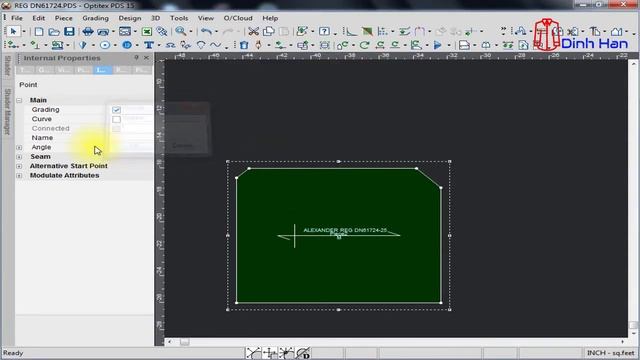Select the wave curve tool
Viewport: 640px width, 360px height.
[x=216, y=45]
